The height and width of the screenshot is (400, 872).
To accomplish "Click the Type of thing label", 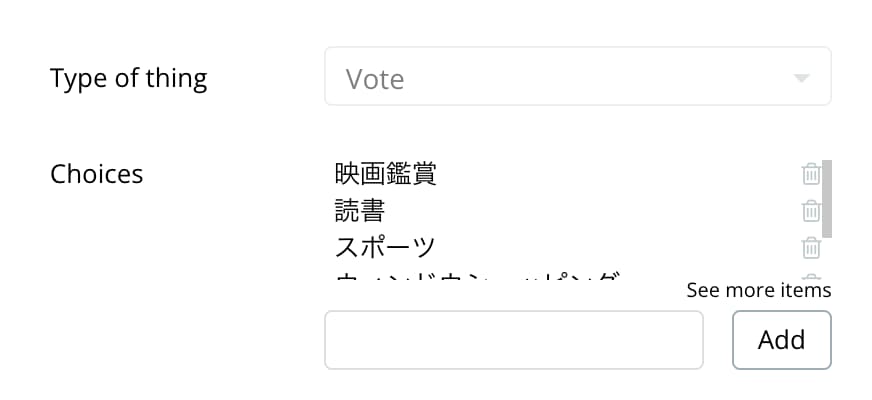I will [128, 78].
